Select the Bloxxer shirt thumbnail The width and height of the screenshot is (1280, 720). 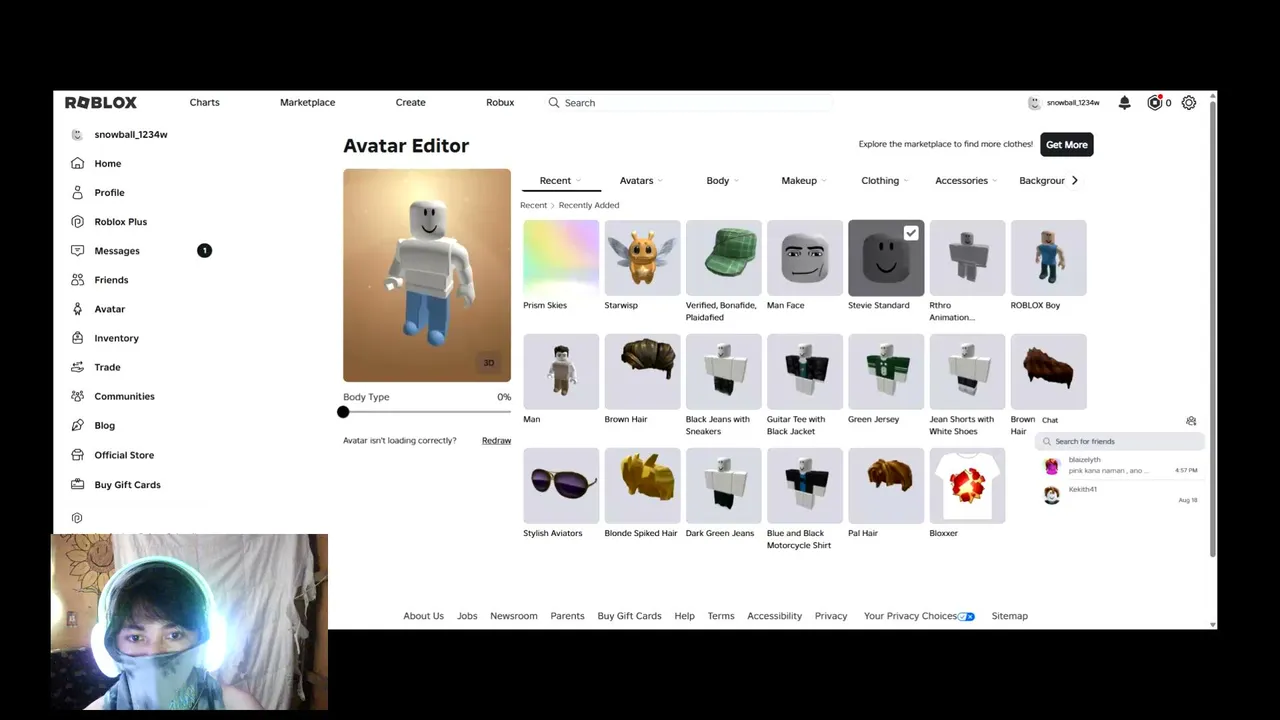pos(967,486)
